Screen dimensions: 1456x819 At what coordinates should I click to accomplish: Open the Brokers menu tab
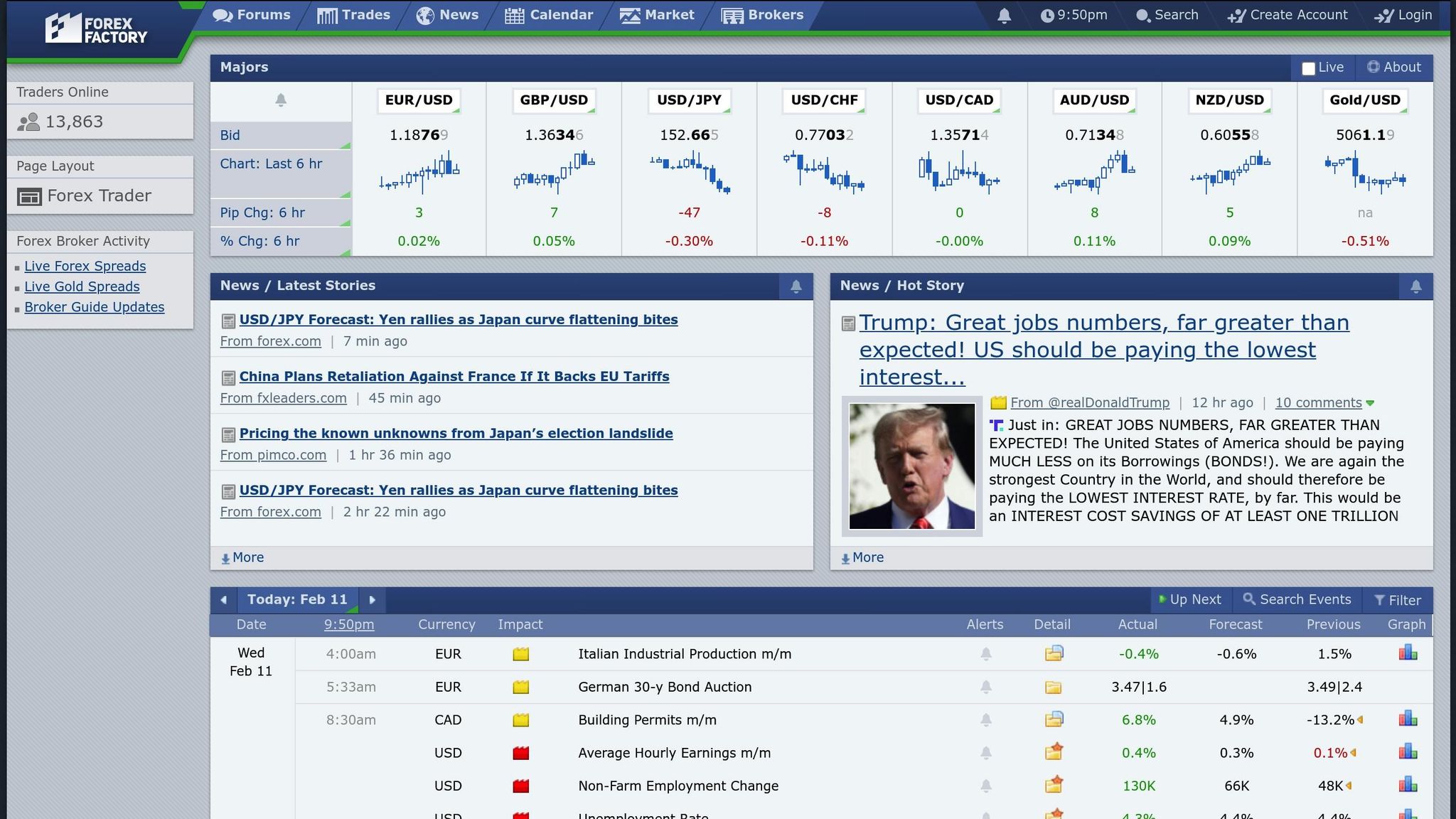coord(762,15)
